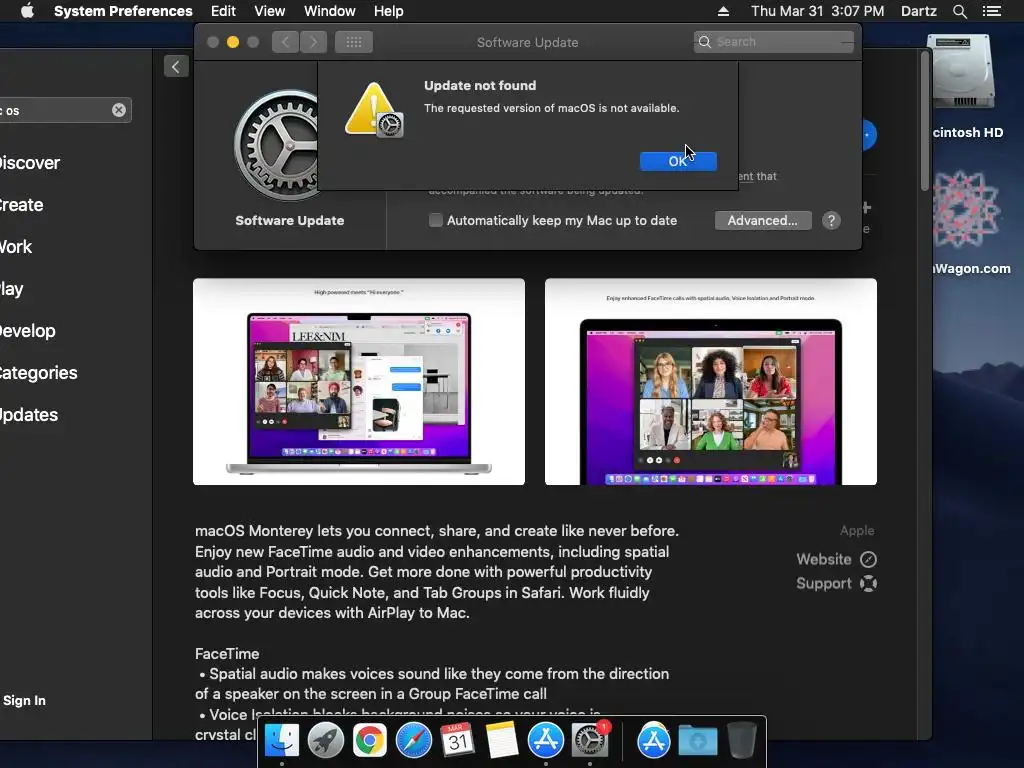
Task: Open the System Preferences menu
Action: tap(123, 11)
